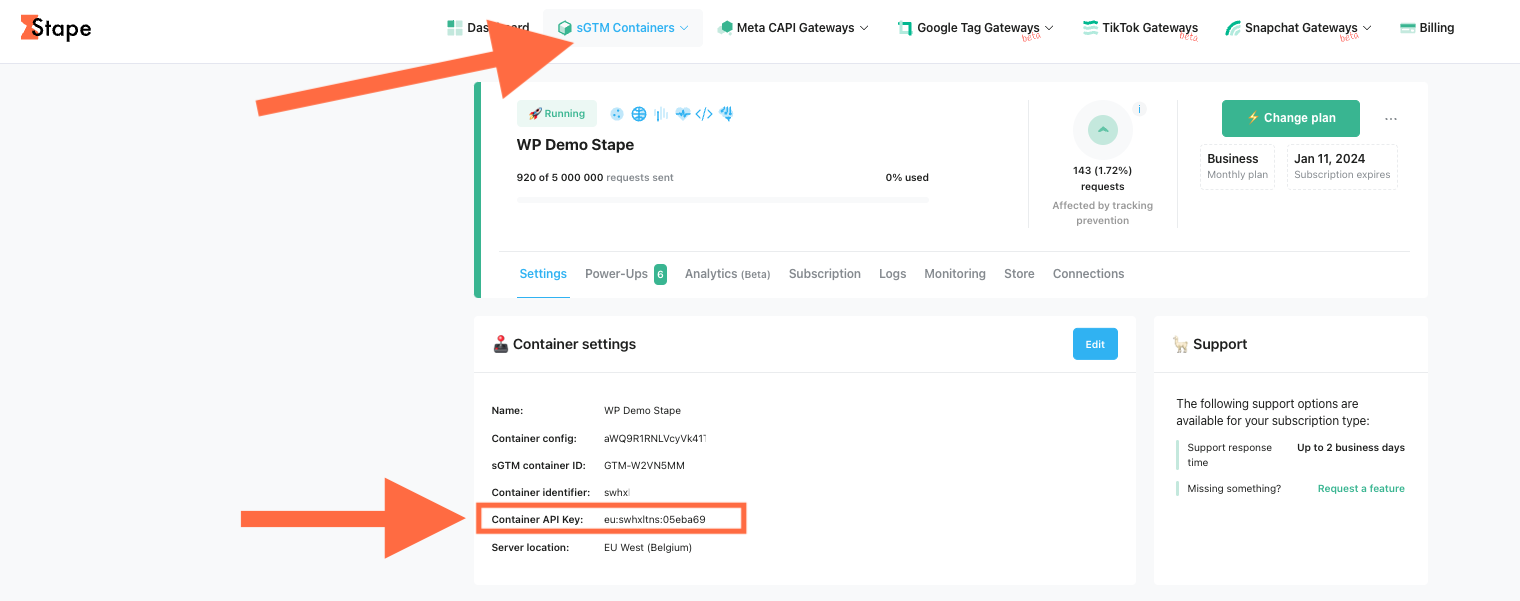Switch to the Subscription tab
Viewport: 1520px width, 601px height.
tap(825, 274)
